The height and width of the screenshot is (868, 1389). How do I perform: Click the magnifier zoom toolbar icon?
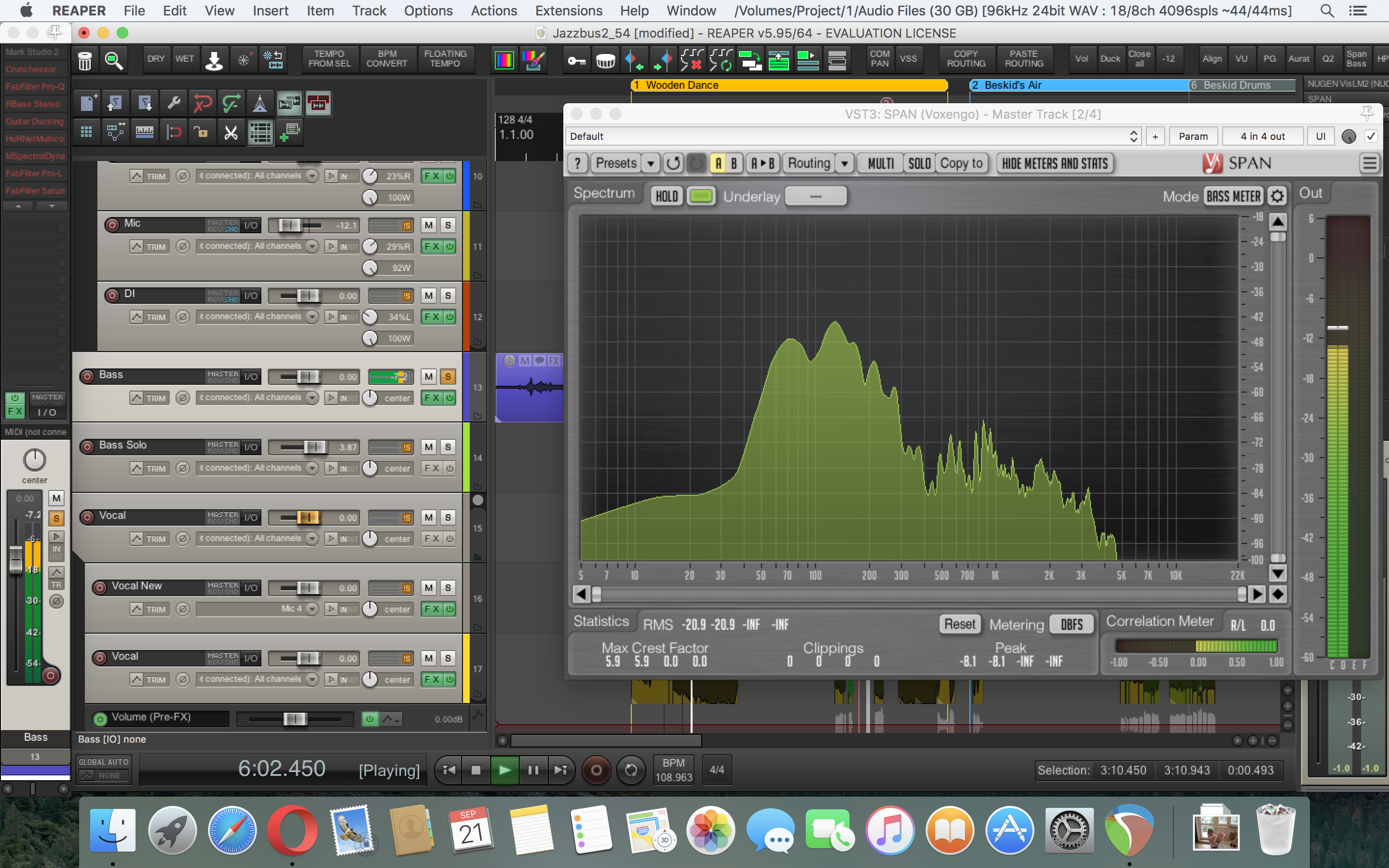click(113, 60)
